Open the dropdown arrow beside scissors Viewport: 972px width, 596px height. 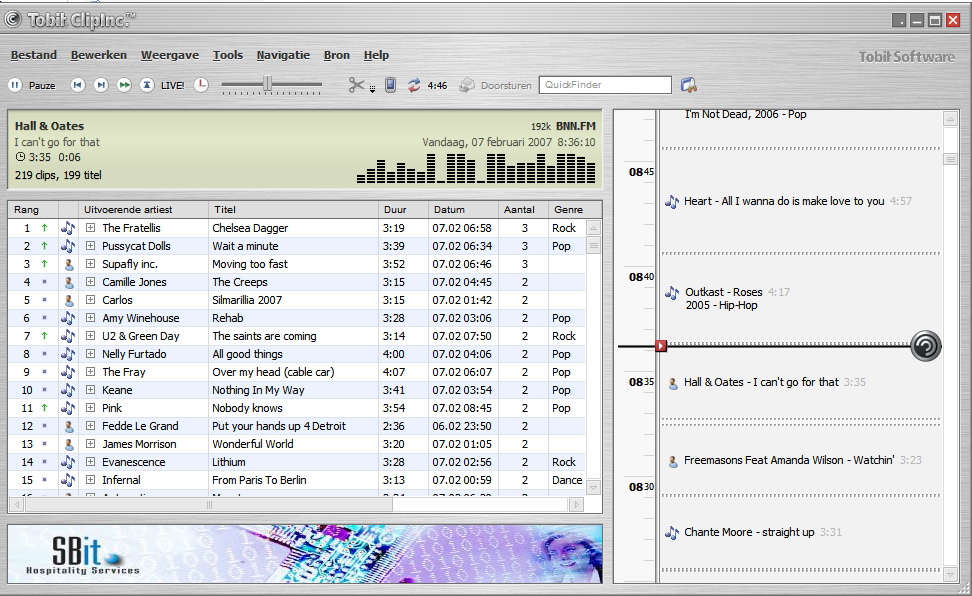[x=372, y=89]
